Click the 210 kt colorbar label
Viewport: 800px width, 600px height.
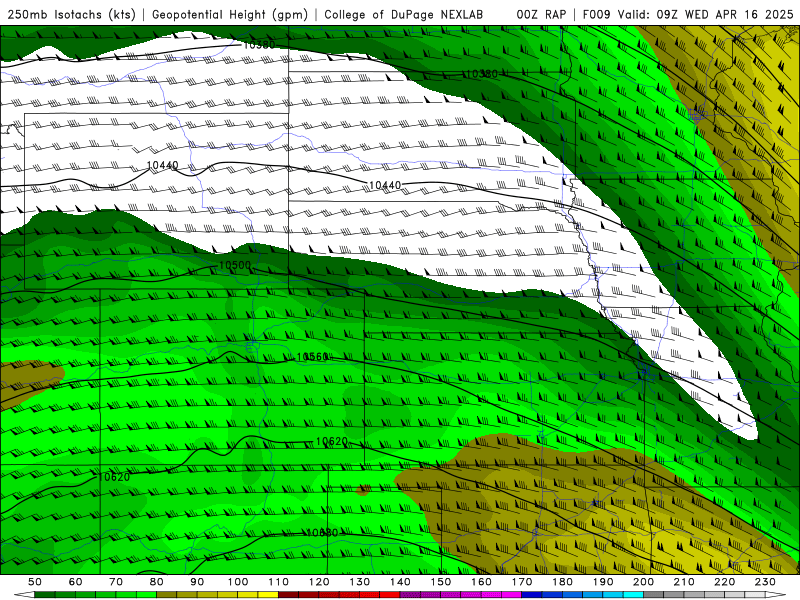point(685,582)
